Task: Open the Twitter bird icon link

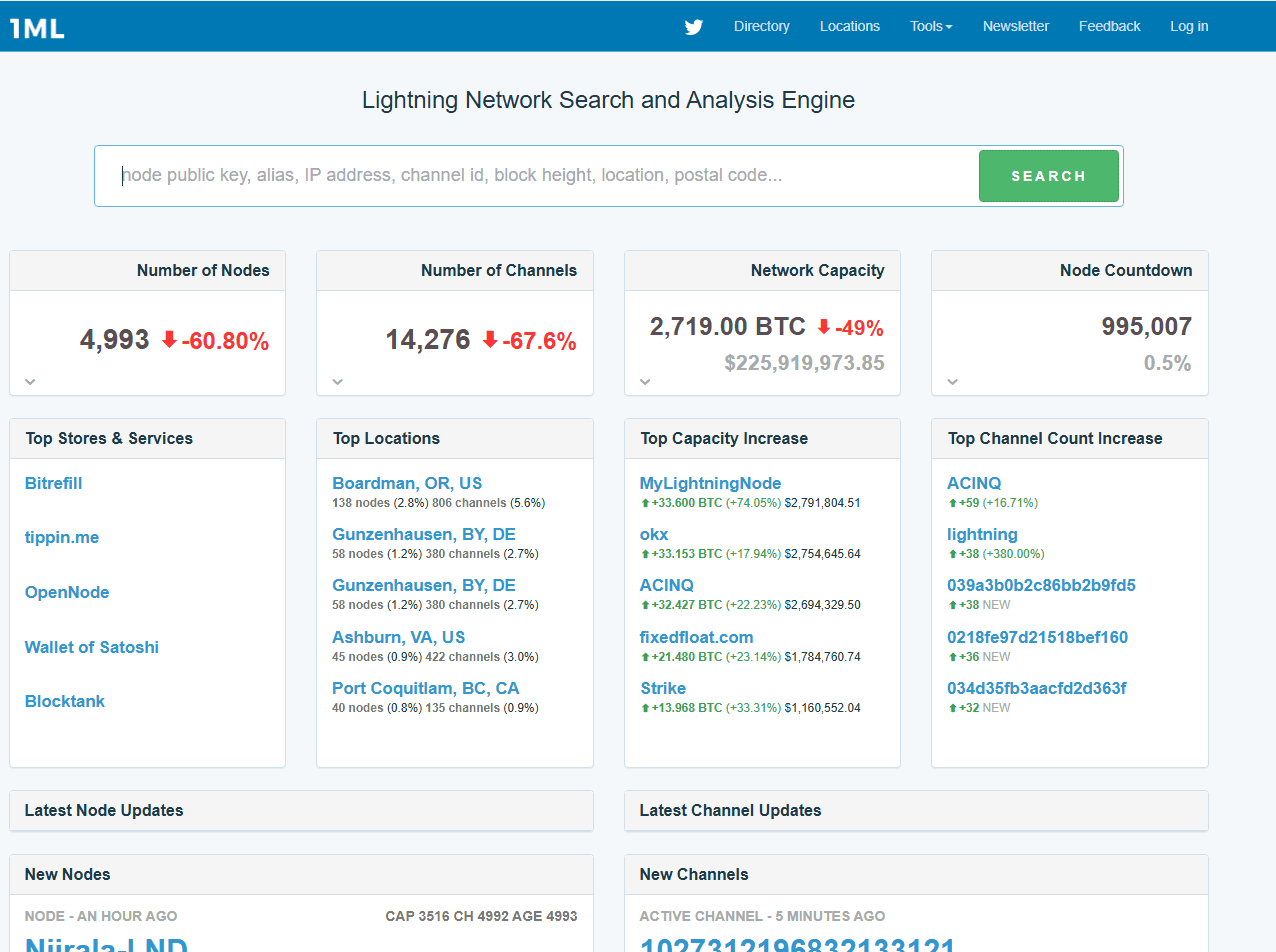Action: pyautogui.click(x=693, y=27)
